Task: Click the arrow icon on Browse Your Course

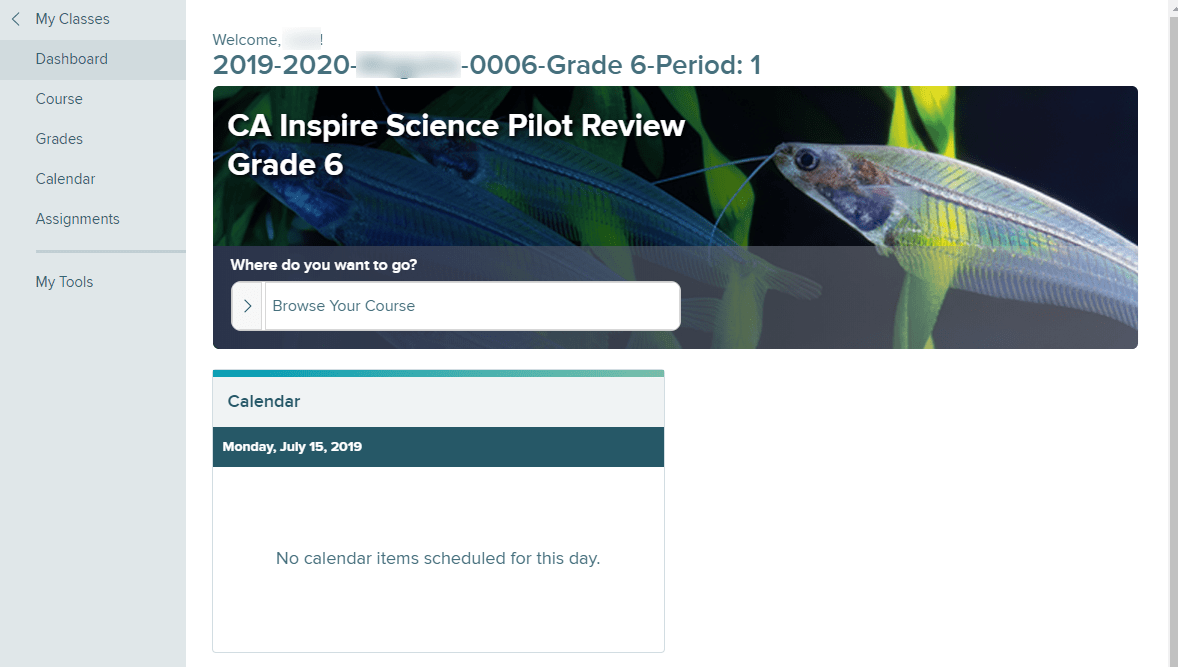Action: (247, 305)
